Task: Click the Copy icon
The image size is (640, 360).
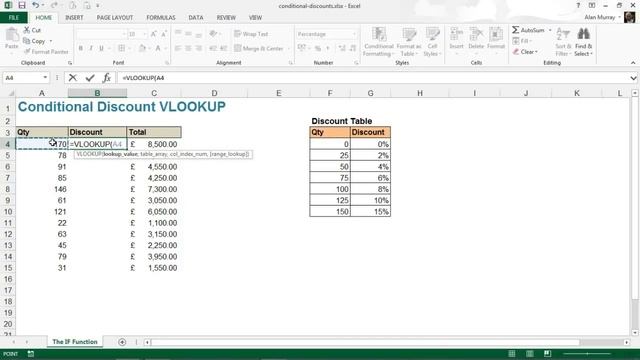Action: coord(27,41)
